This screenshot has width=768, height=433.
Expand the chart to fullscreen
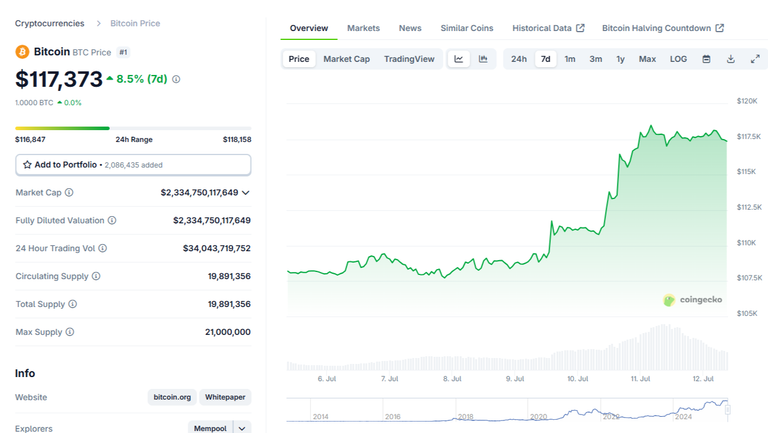click(755, 59)
